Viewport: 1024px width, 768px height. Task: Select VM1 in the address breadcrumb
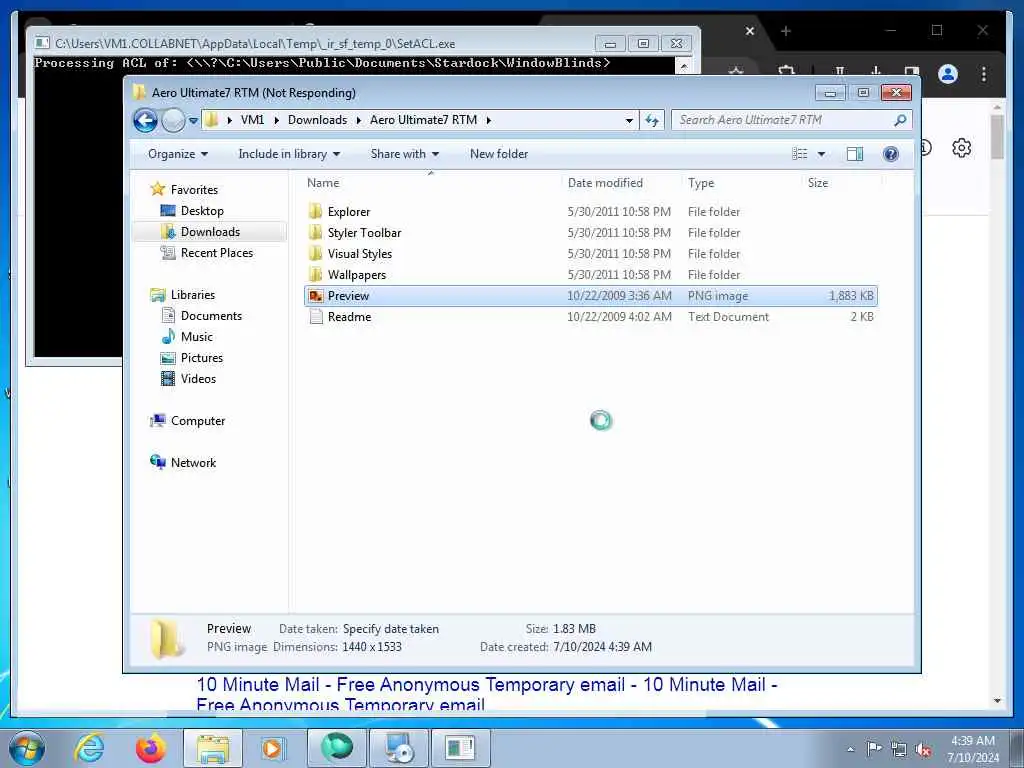[x=252, y=120]
